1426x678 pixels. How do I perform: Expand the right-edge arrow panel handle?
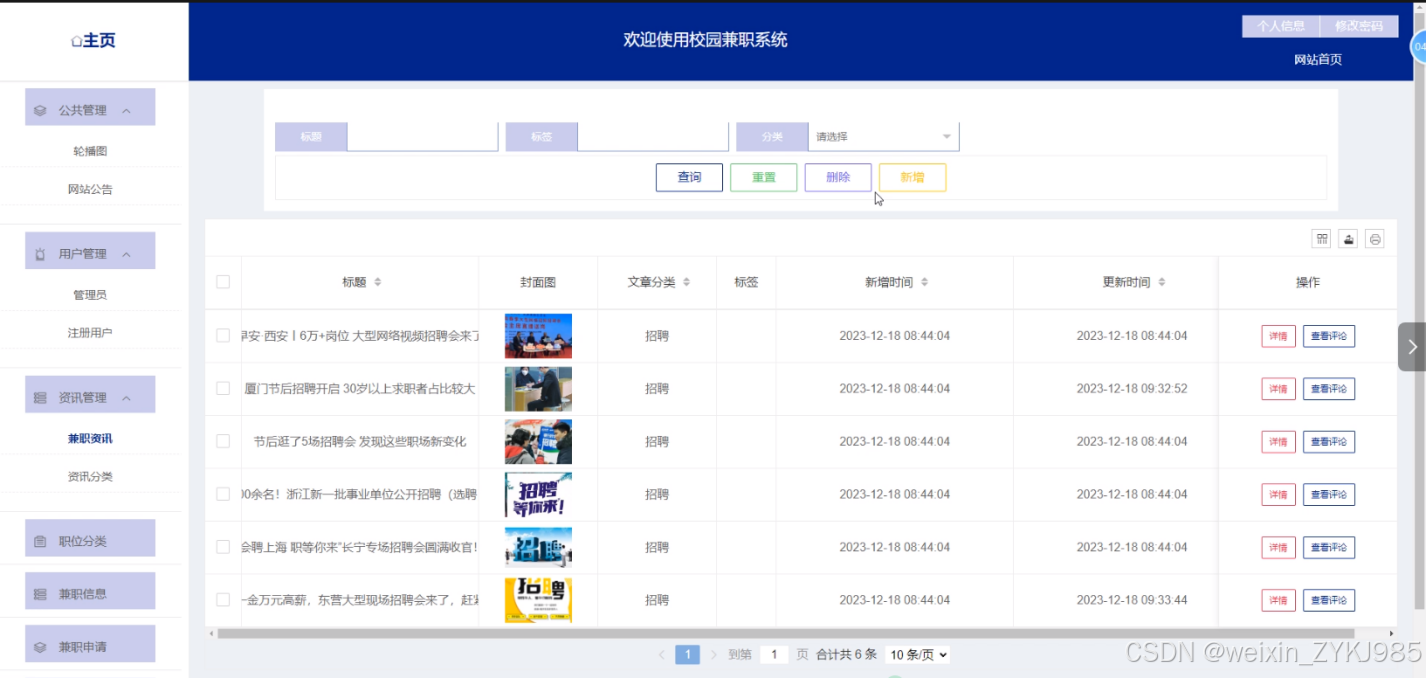click(1411, 346)
